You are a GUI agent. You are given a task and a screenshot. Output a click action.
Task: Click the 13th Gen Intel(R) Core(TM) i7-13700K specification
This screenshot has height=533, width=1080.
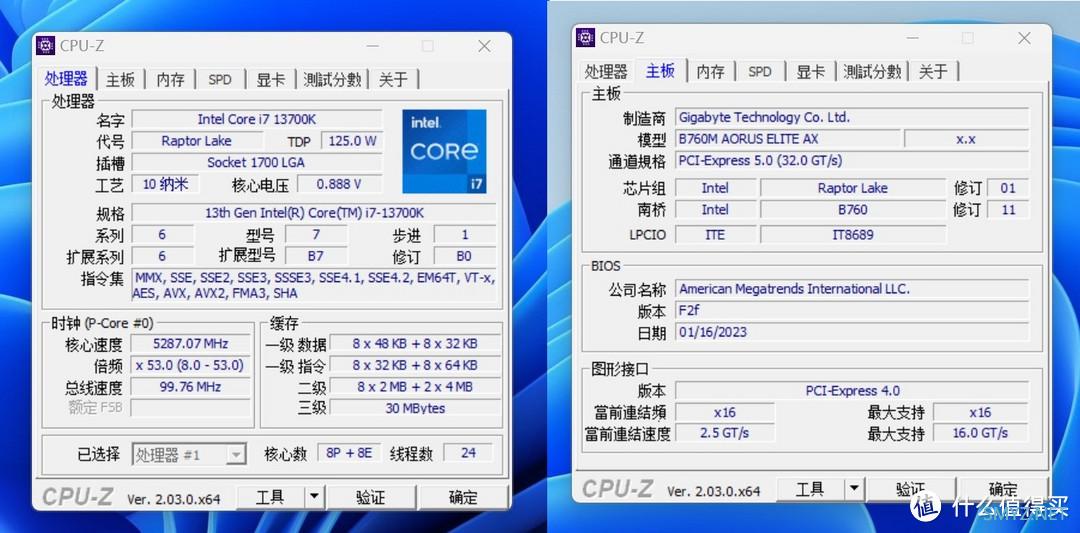[x=314, y=213]
